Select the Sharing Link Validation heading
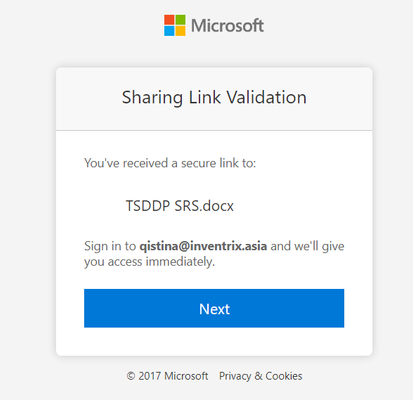The image size is (413, 400). pos(214,97)
